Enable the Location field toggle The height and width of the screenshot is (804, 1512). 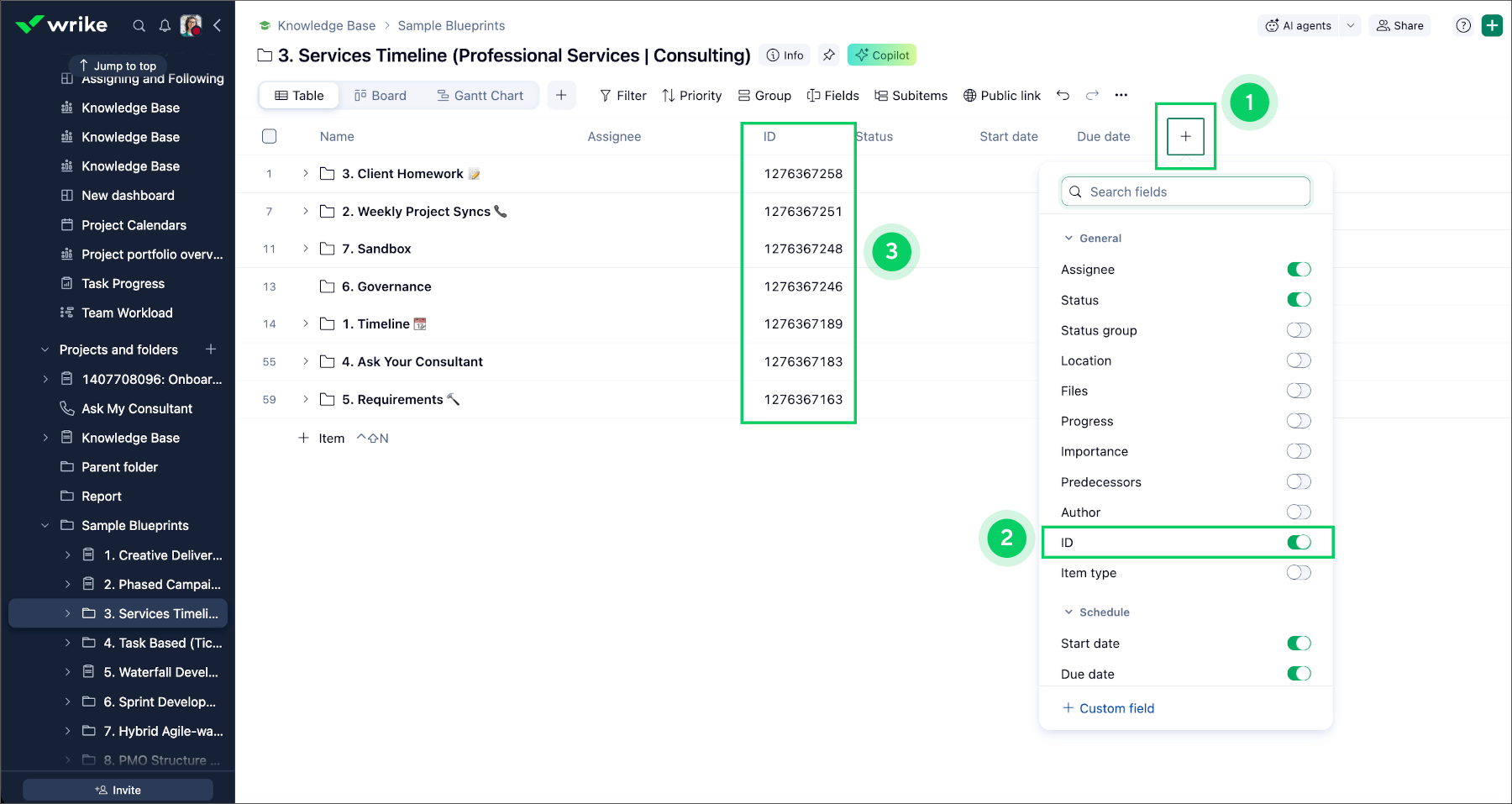click(x=1299, y=360)
